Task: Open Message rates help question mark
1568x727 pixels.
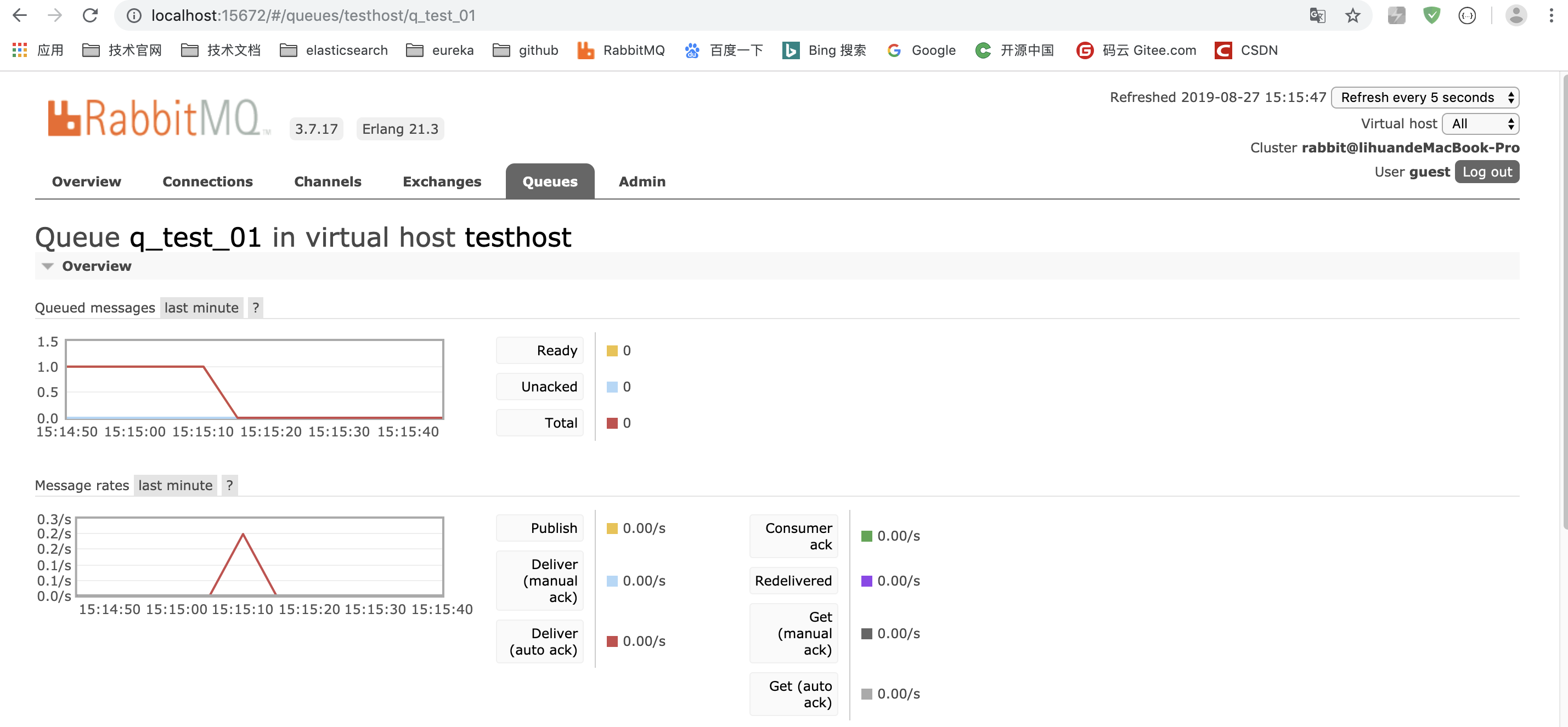Action: point(229,485)
